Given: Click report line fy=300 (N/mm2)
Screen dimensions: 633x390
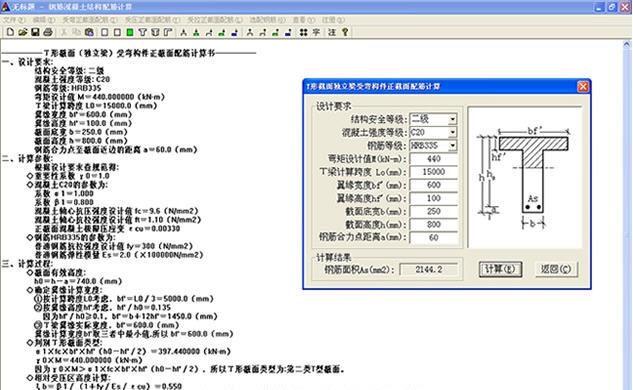Looking at the screenshot, I should point(114,246).
